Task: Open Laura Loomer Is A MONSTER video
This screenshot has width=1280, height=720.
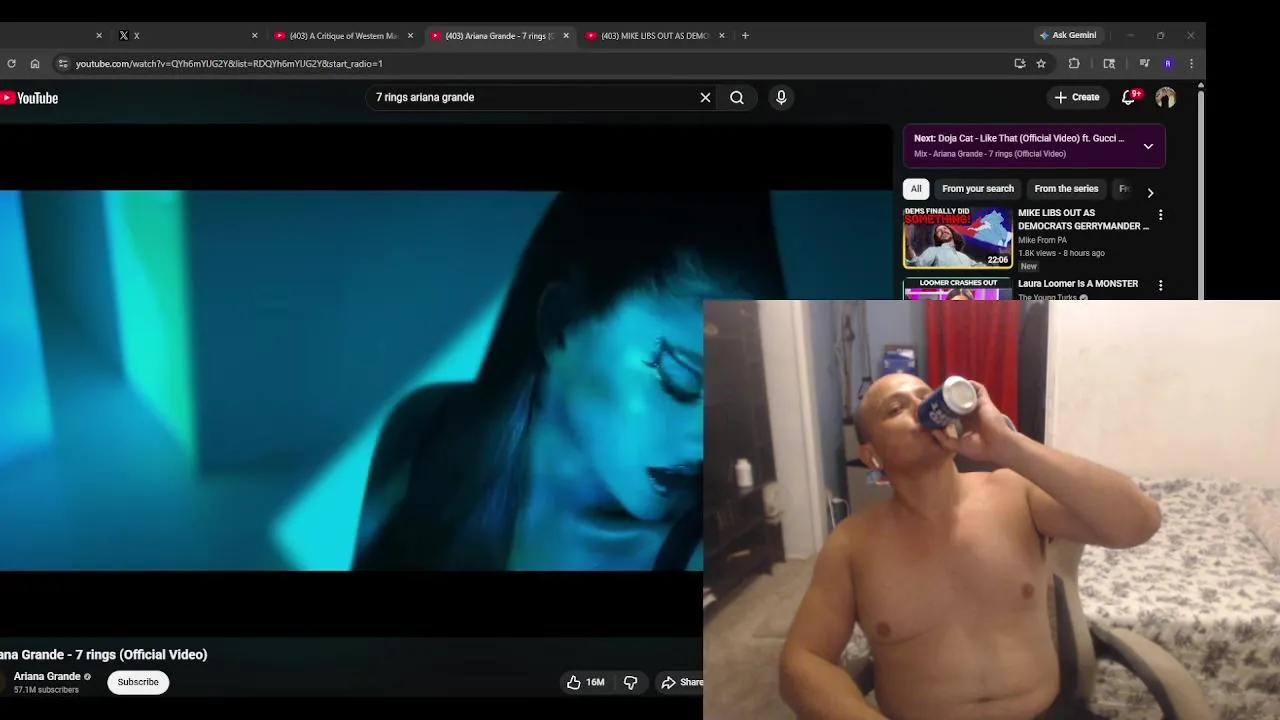Action: 1078,284
